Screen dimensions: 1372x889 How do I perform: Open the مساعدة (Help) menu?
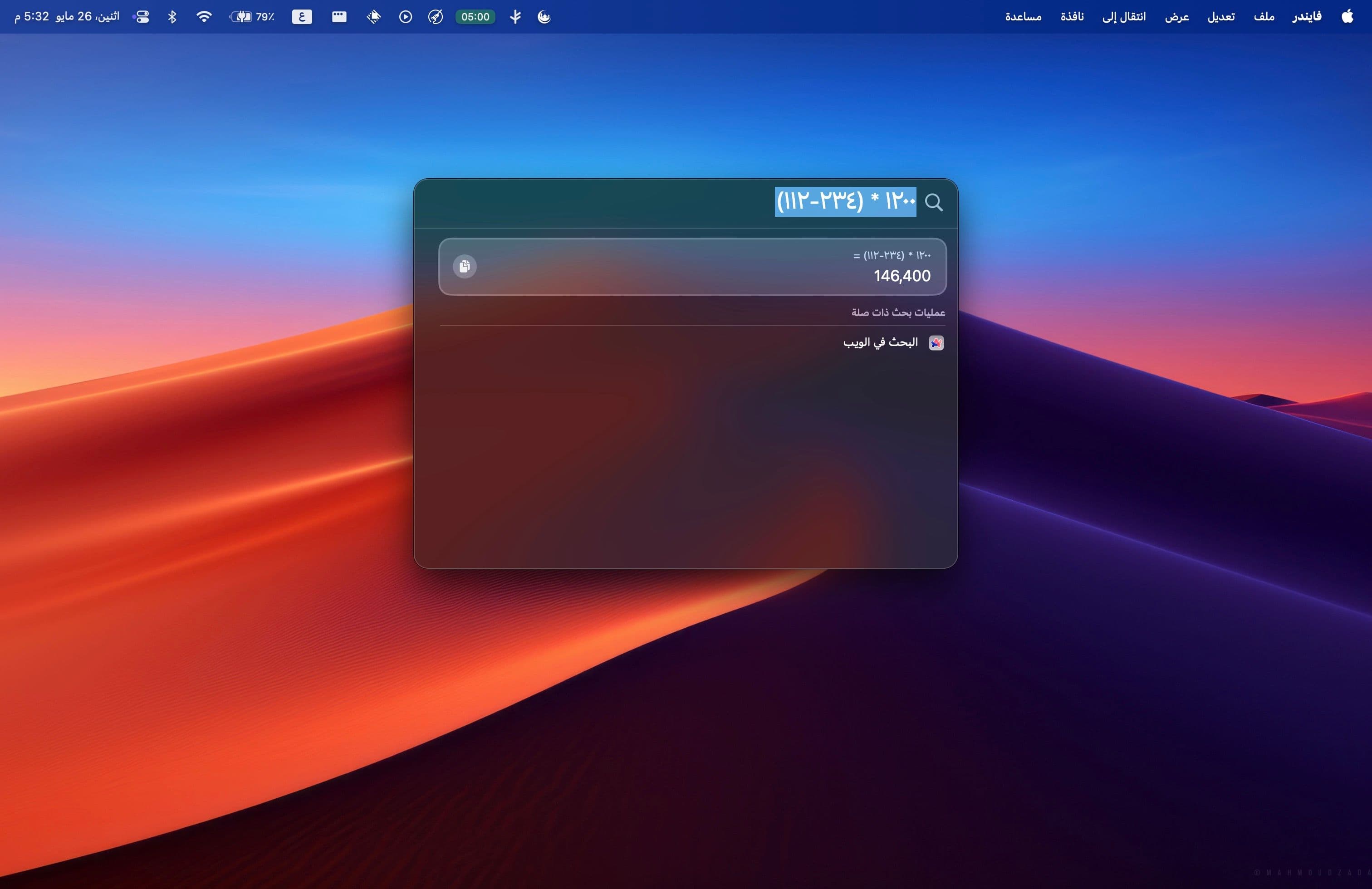click(x=1023, y=17)
